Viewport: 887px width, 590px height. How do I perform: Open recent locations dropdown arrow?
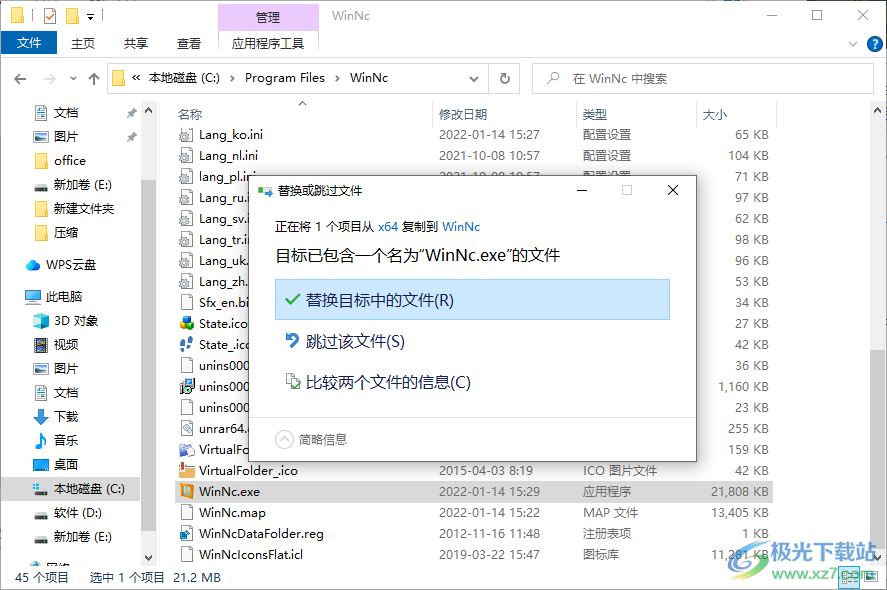coord(73,79)
